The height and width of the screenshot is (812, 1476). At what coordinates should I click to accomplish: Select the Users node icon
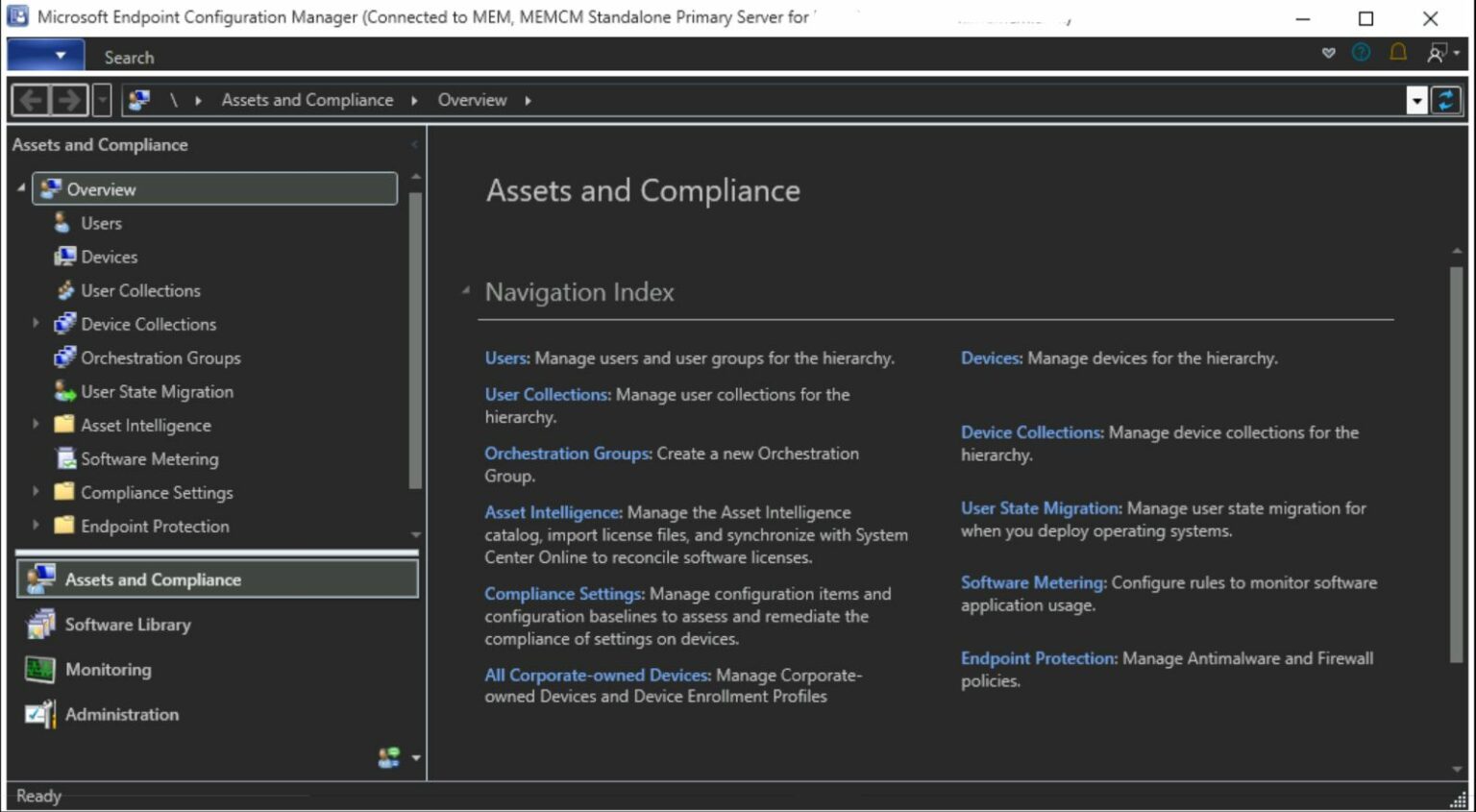pos(62,223)
